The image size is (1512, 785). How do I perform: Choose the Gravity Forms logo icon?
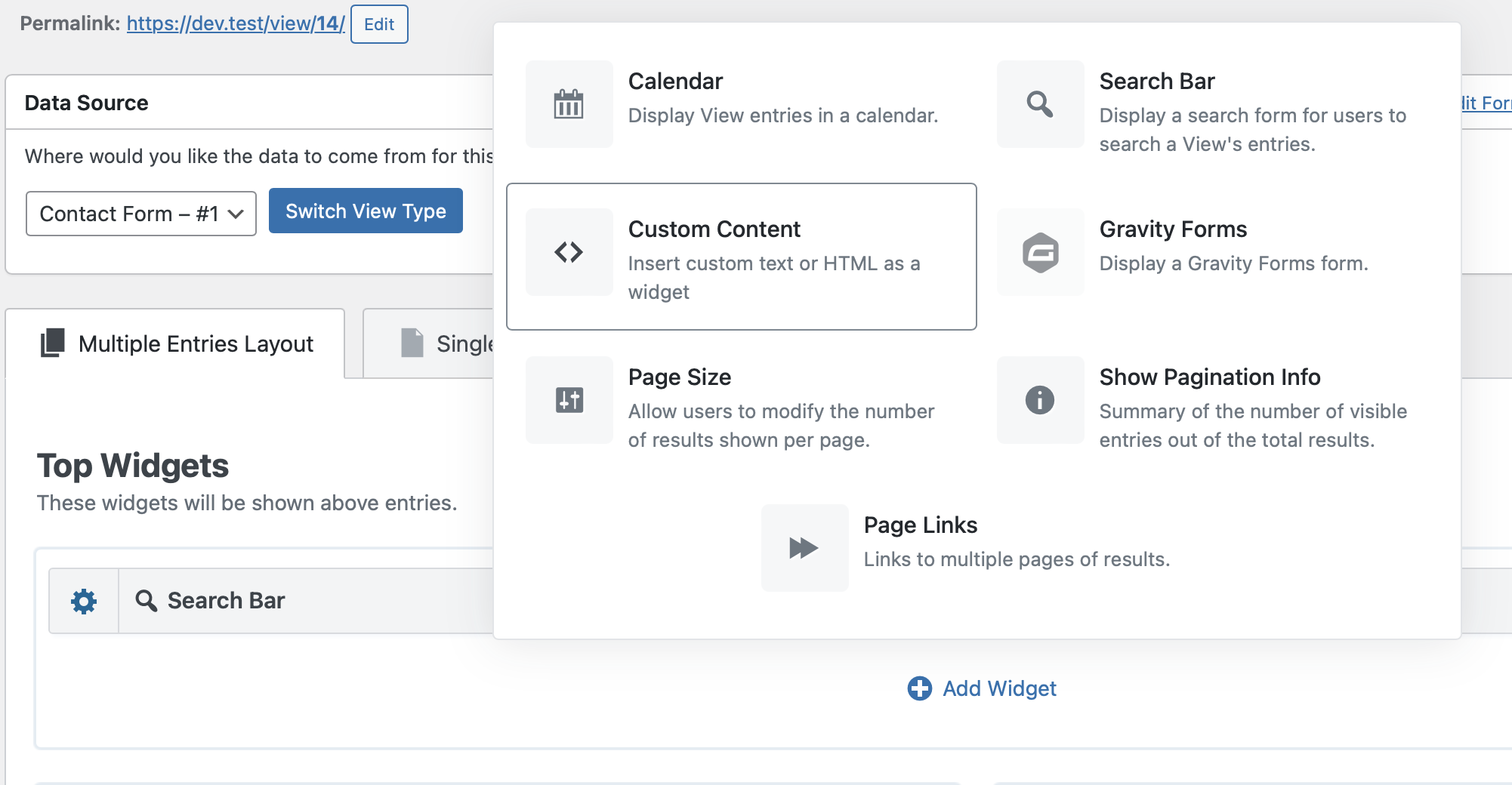pos(1040,252)
